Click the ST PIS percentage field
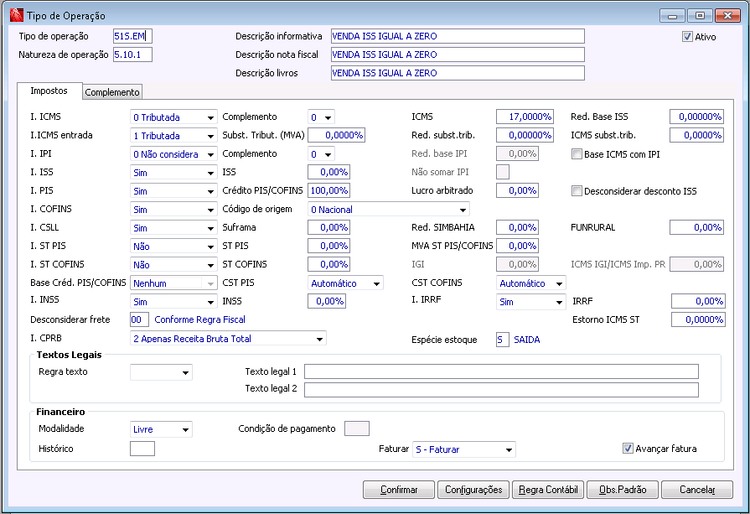750x514 pixels. tap(329, 246)
